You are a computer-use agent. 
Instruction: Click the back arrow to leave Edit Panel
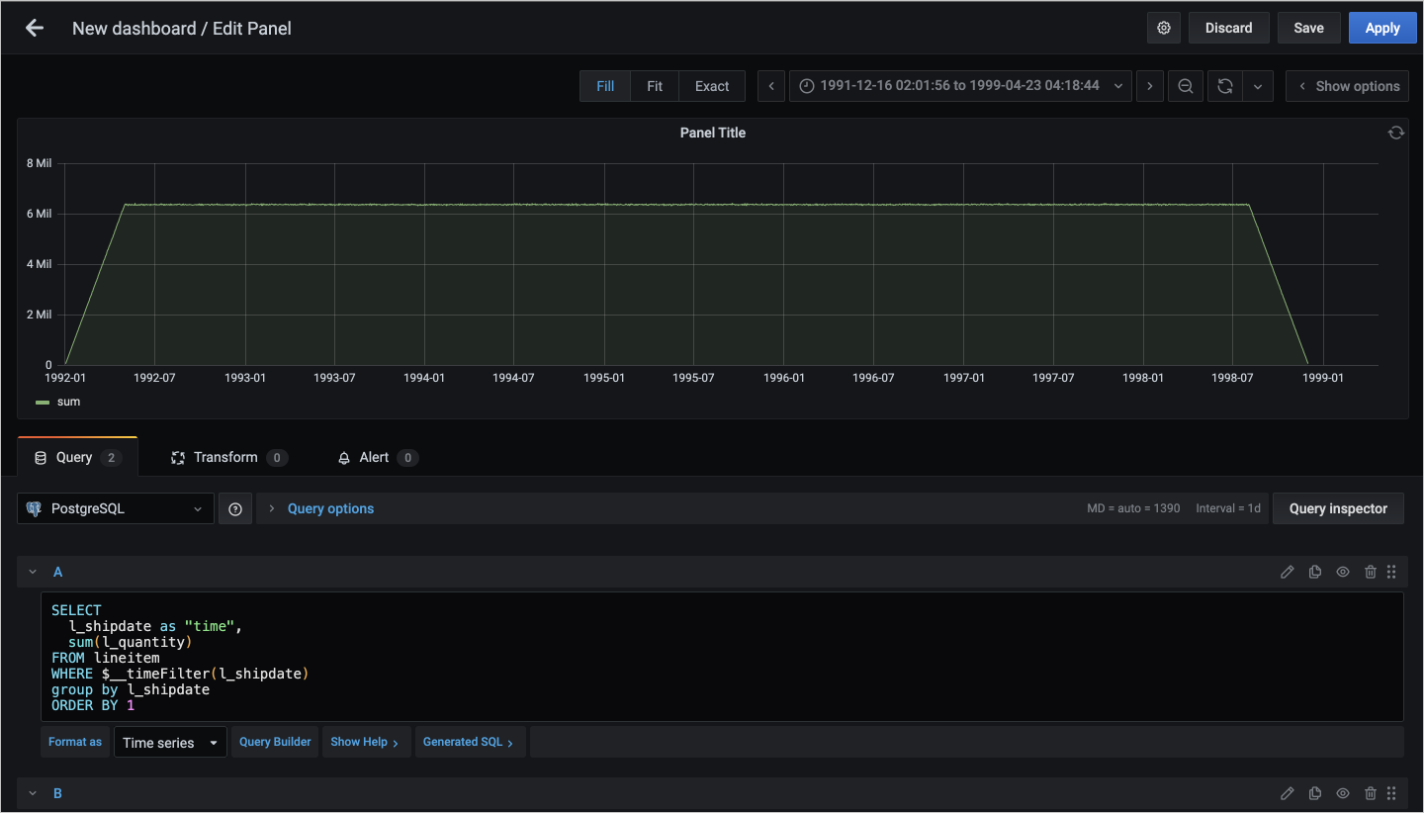point(34,28)
